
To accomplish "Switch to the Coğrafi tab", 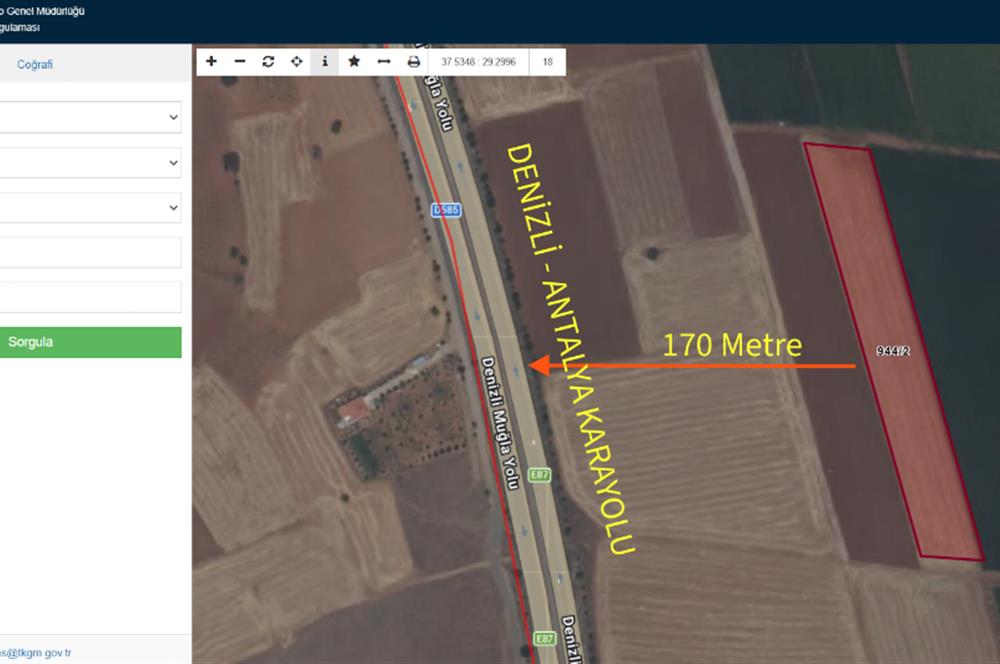I will click(x=35, y=64).
